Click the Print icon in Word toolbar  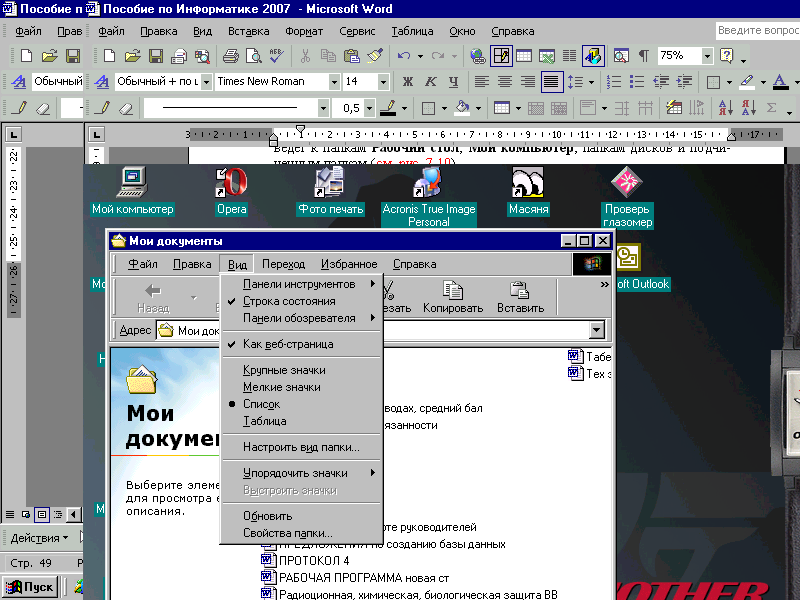point(231,56)
